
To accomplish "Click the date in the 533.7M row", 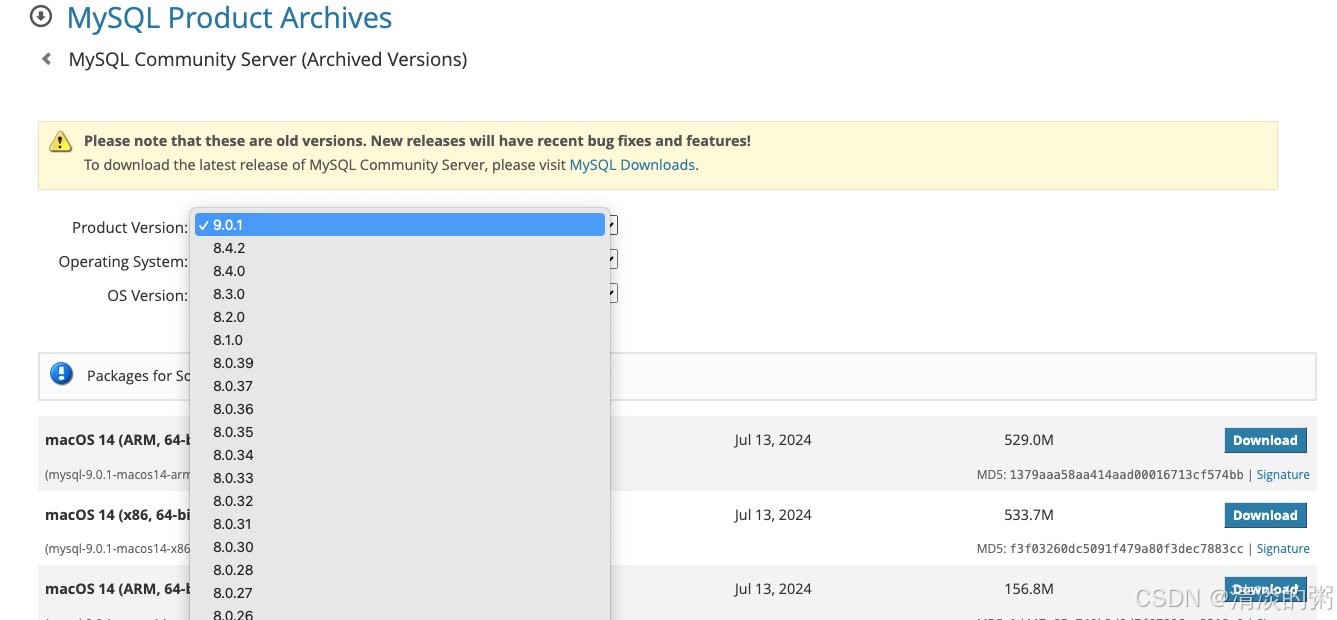I will [773, 515].
